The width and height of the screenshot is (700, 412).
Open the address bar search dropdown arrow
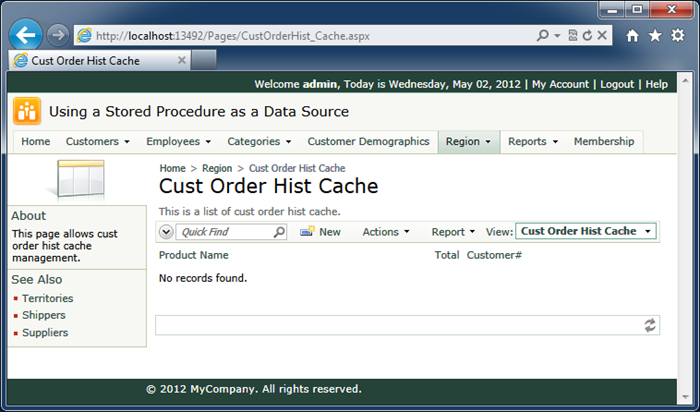click(x=557, y=35)
